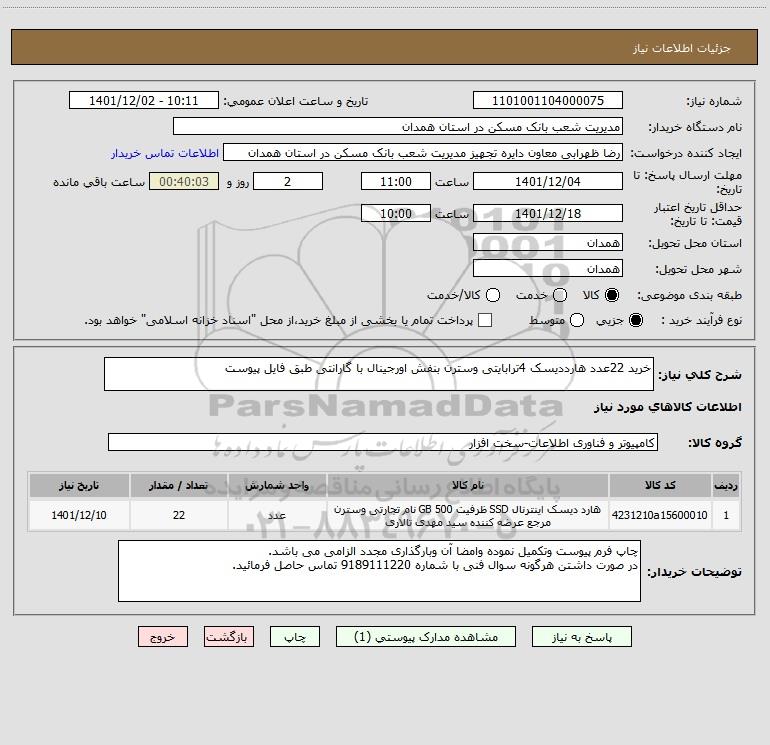Click the واحد شمارش column header
Viewport: 770px width, 745px height.
[277, 485]
